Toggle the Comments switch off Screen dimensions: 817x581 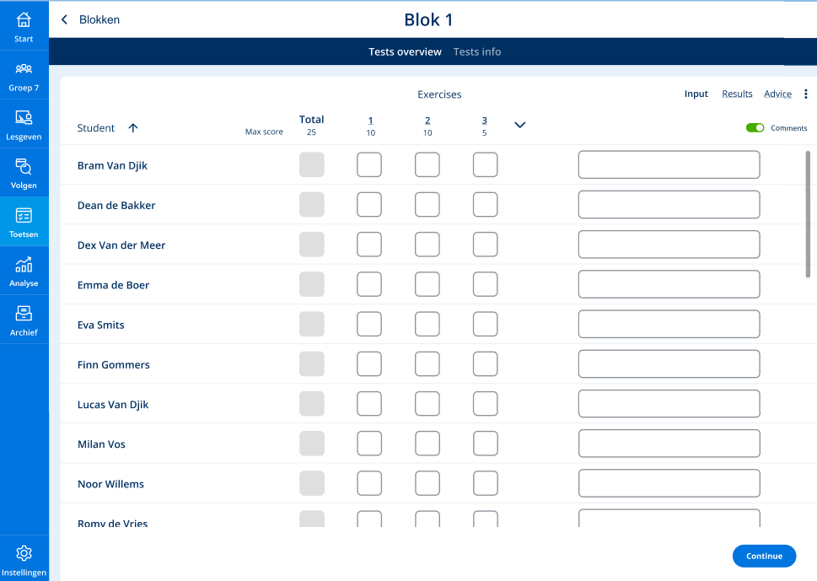coord(754,128)
